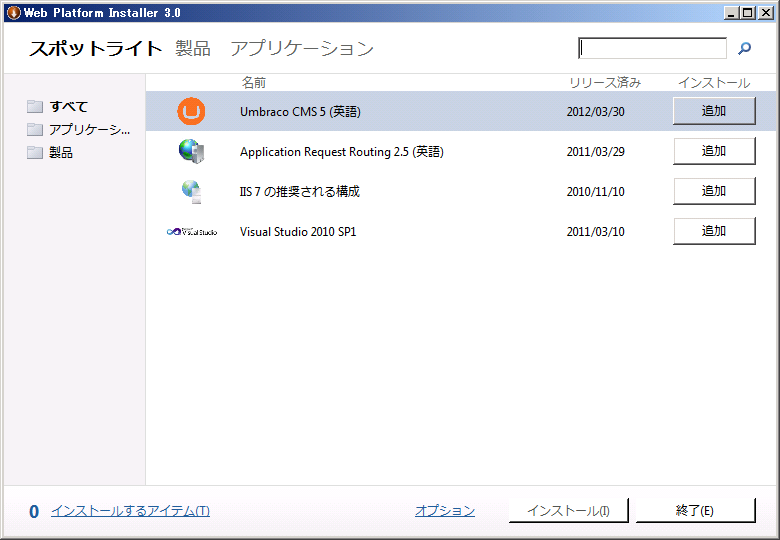
Task: Add Visual Studio 2010 SP1
Action: tap(714, 231)
